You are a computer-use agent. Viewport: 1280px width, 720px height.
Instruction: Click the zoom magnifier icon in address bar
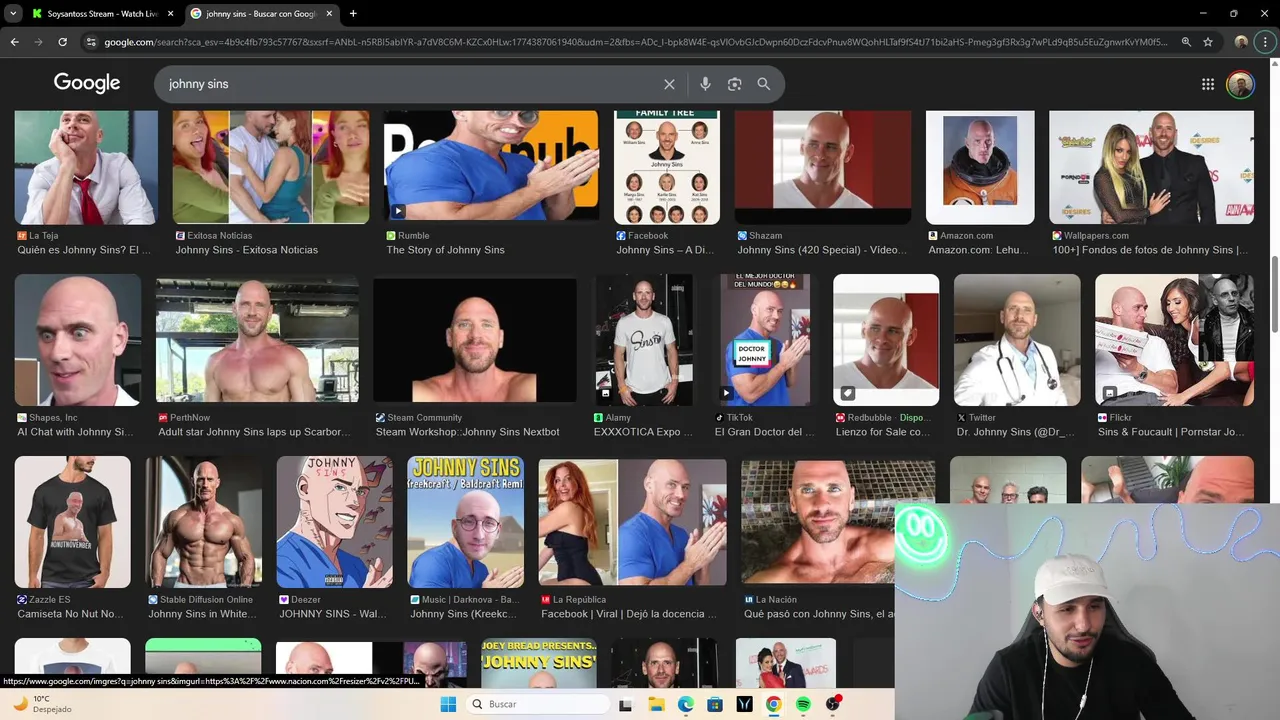point(1186,42)
